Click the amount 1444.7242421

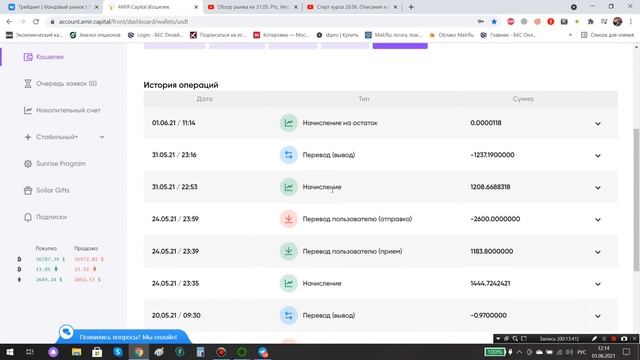(490, 283)
